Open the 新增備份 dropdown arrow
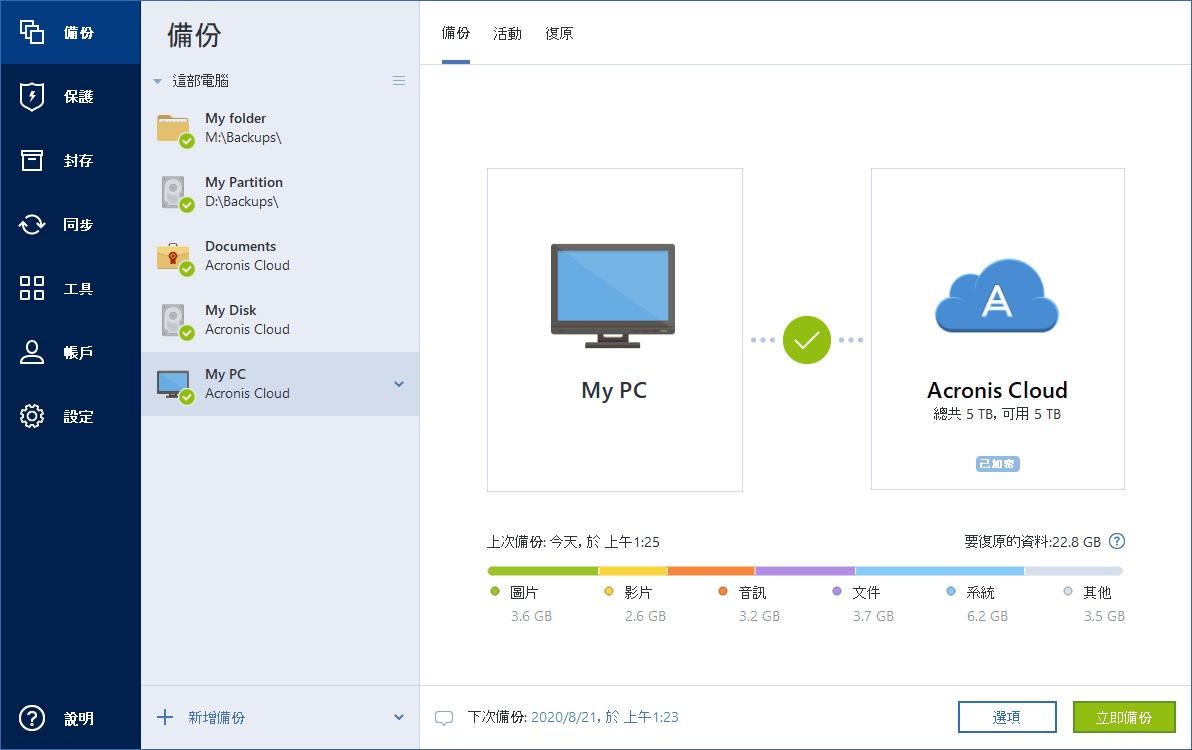 [399, 717]
